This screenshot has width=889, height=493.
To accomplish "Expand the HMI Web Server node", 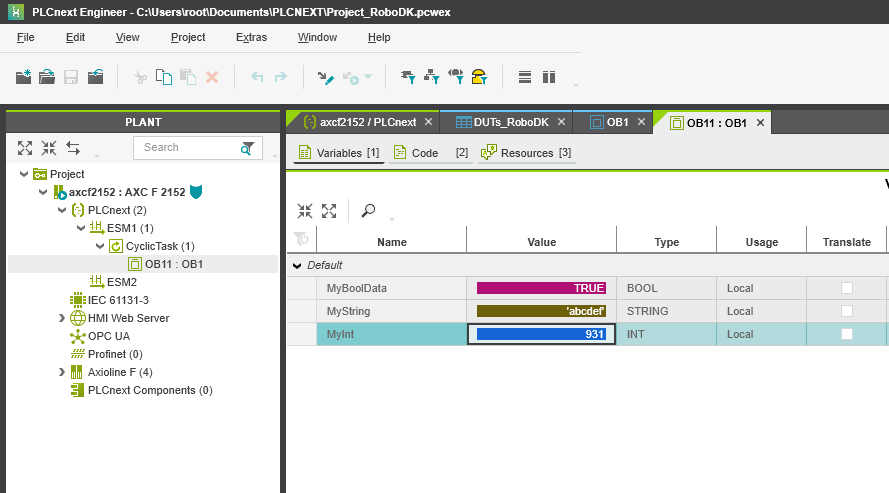I will (62, 318).
